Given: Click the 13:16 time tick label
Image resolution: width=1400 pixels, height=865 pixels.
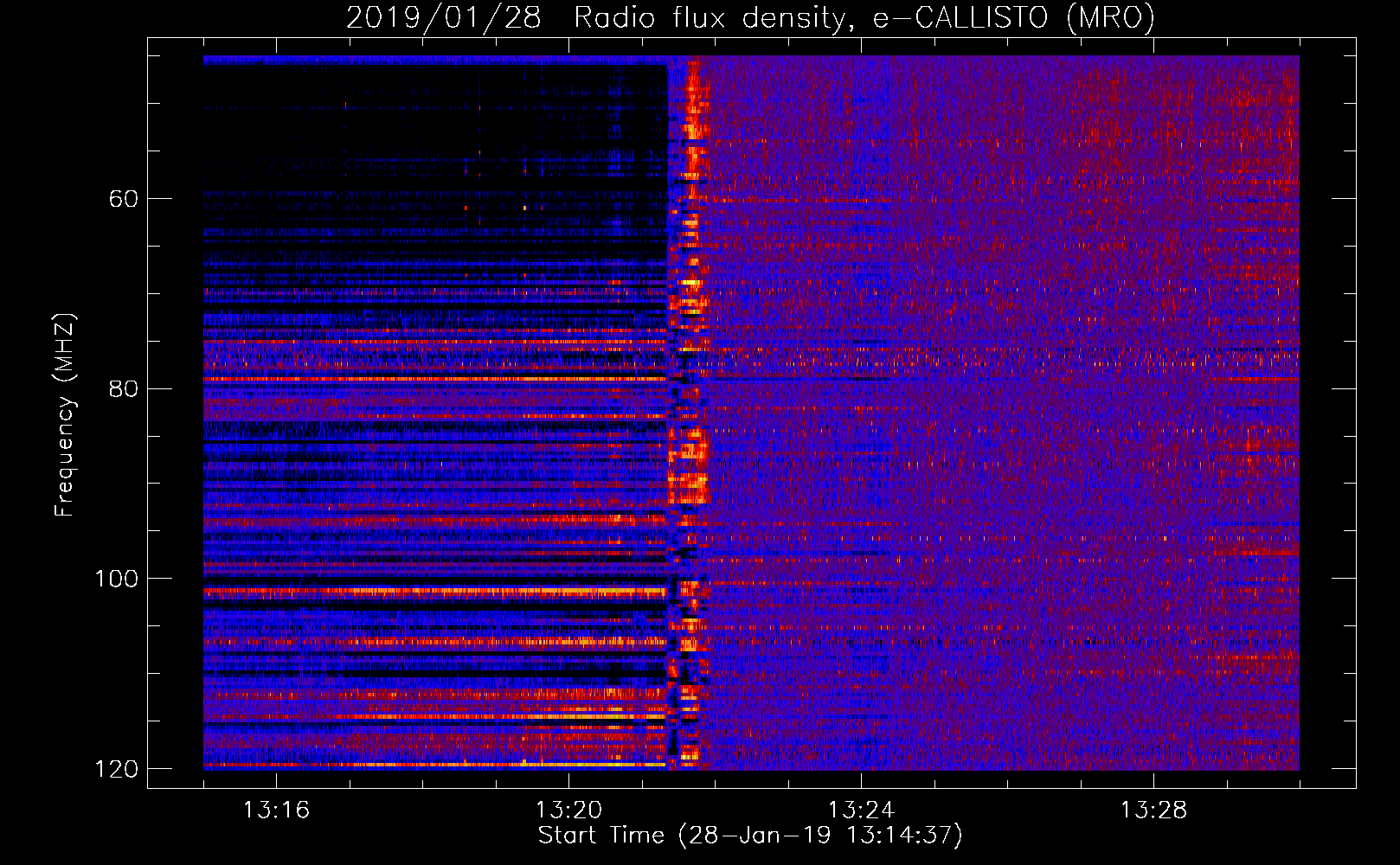Looking at the screenshot, I should coord(276,811).
